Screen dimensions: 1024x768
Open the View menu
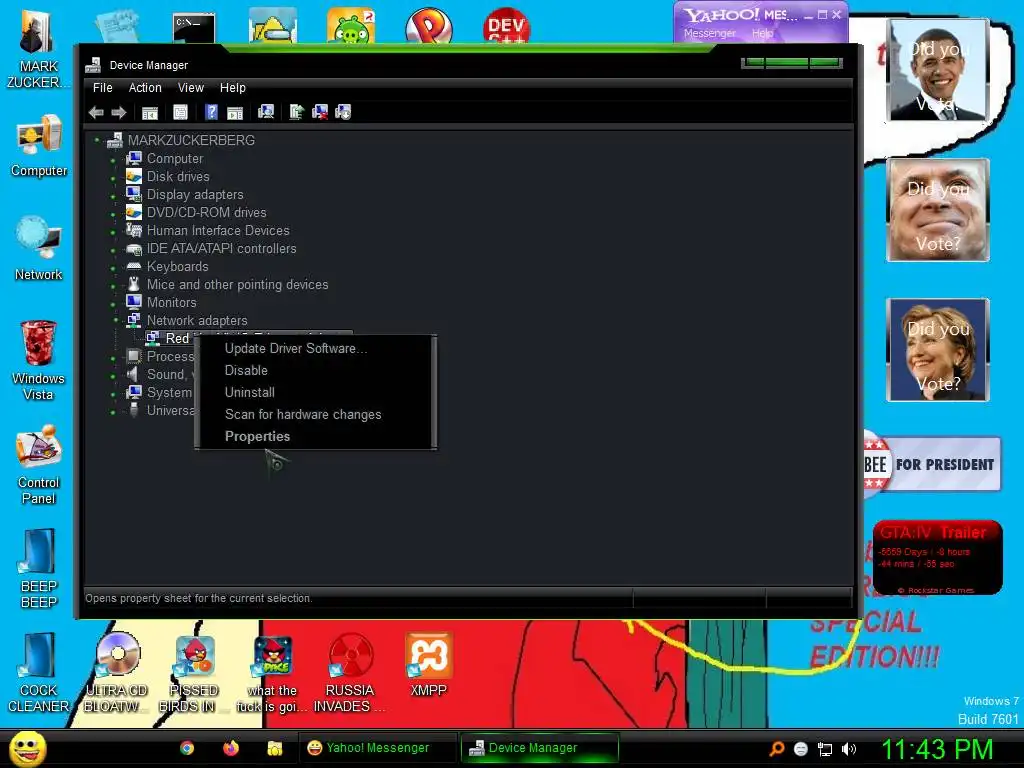(x=191, y=88)
